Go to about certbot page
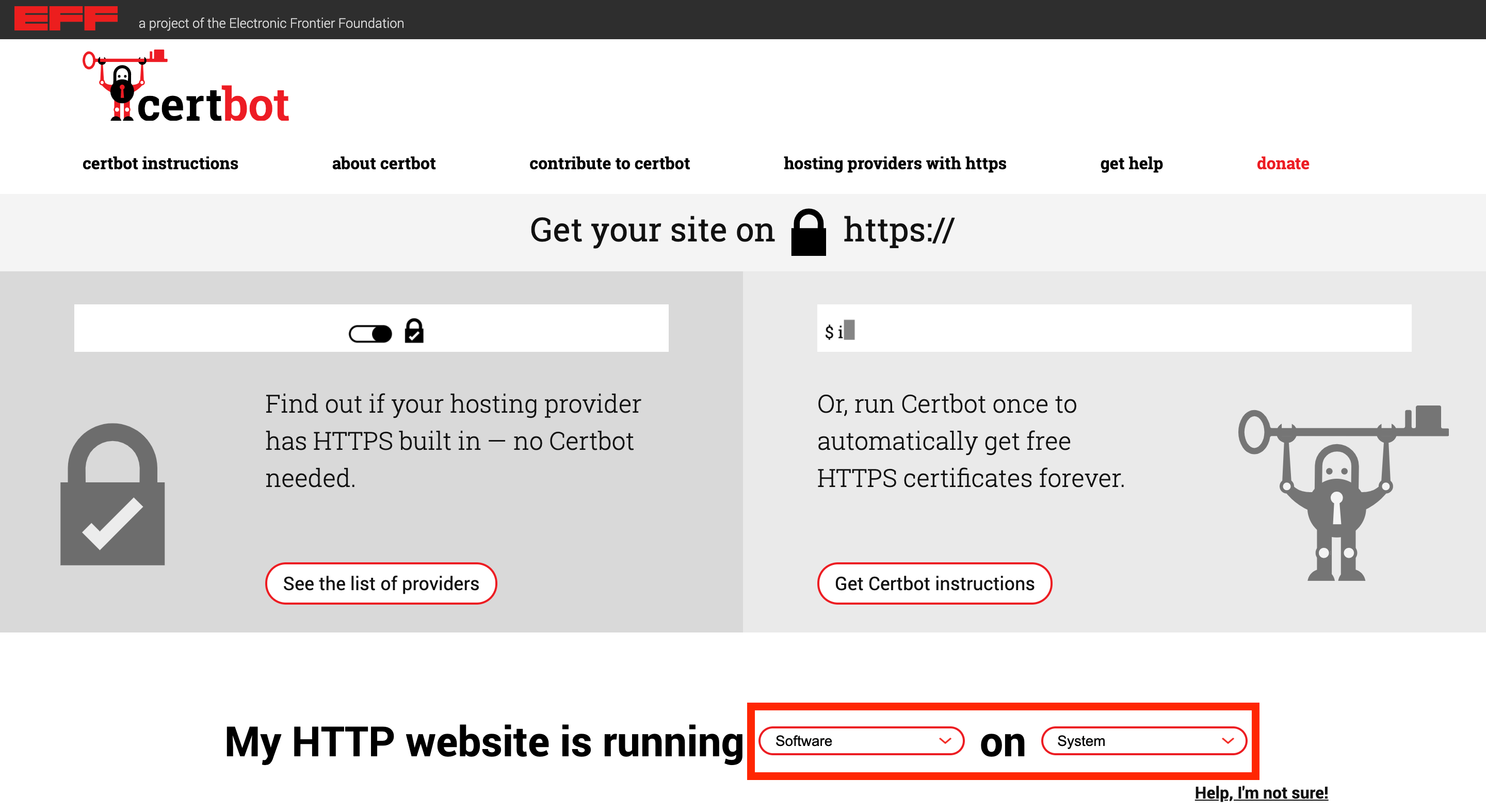Screen dimensions: 1486x812 (383, 164)
